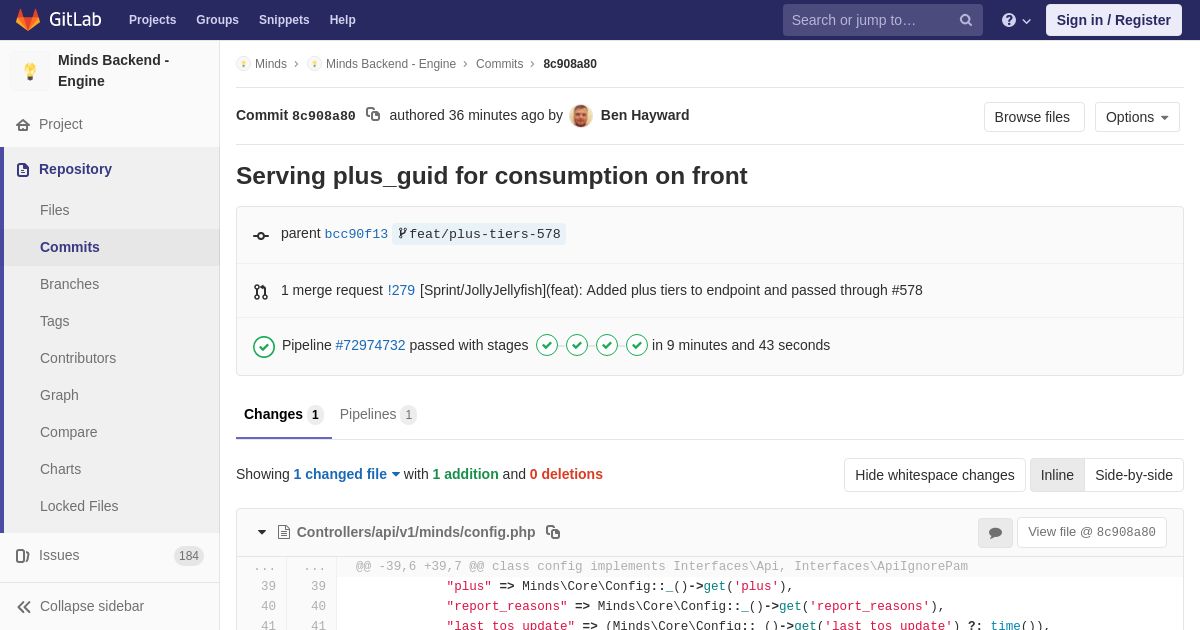
Task: Open branch feat/plus-tiers-578
Action: [479, 234]
